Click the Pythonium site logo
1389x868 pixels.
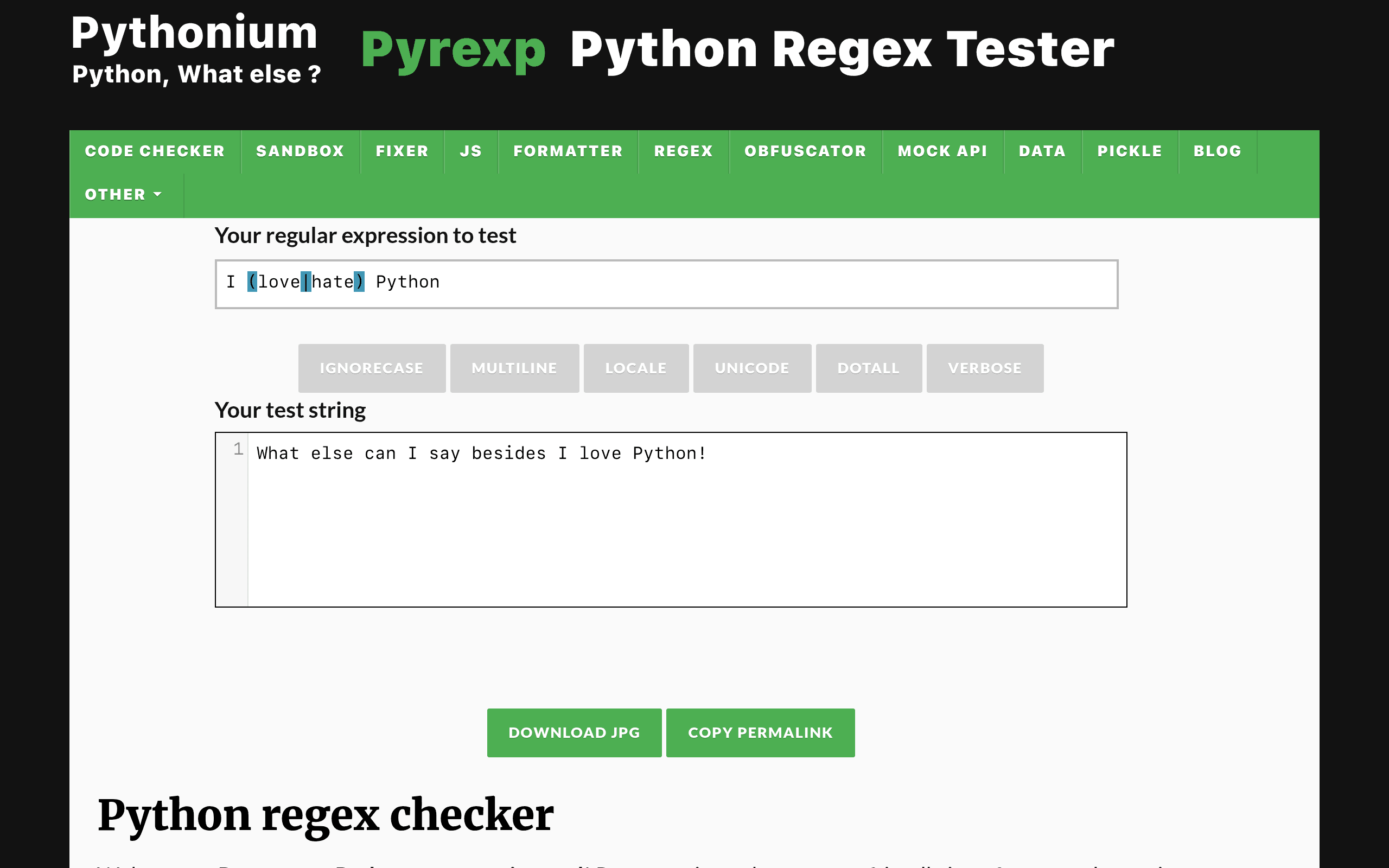194,33
